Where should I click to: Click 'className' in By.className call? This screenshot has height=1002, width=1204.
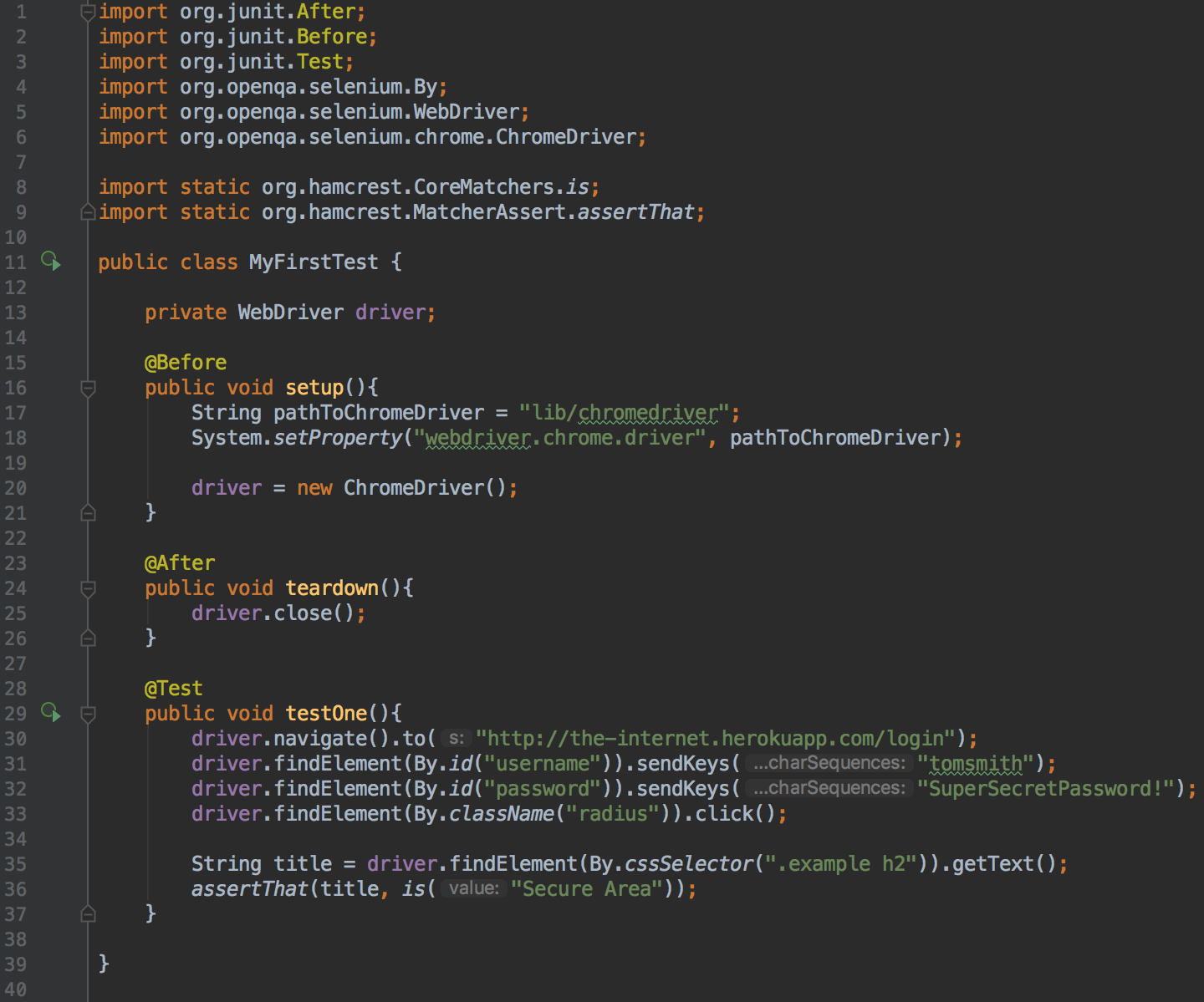tap(502, 814)
